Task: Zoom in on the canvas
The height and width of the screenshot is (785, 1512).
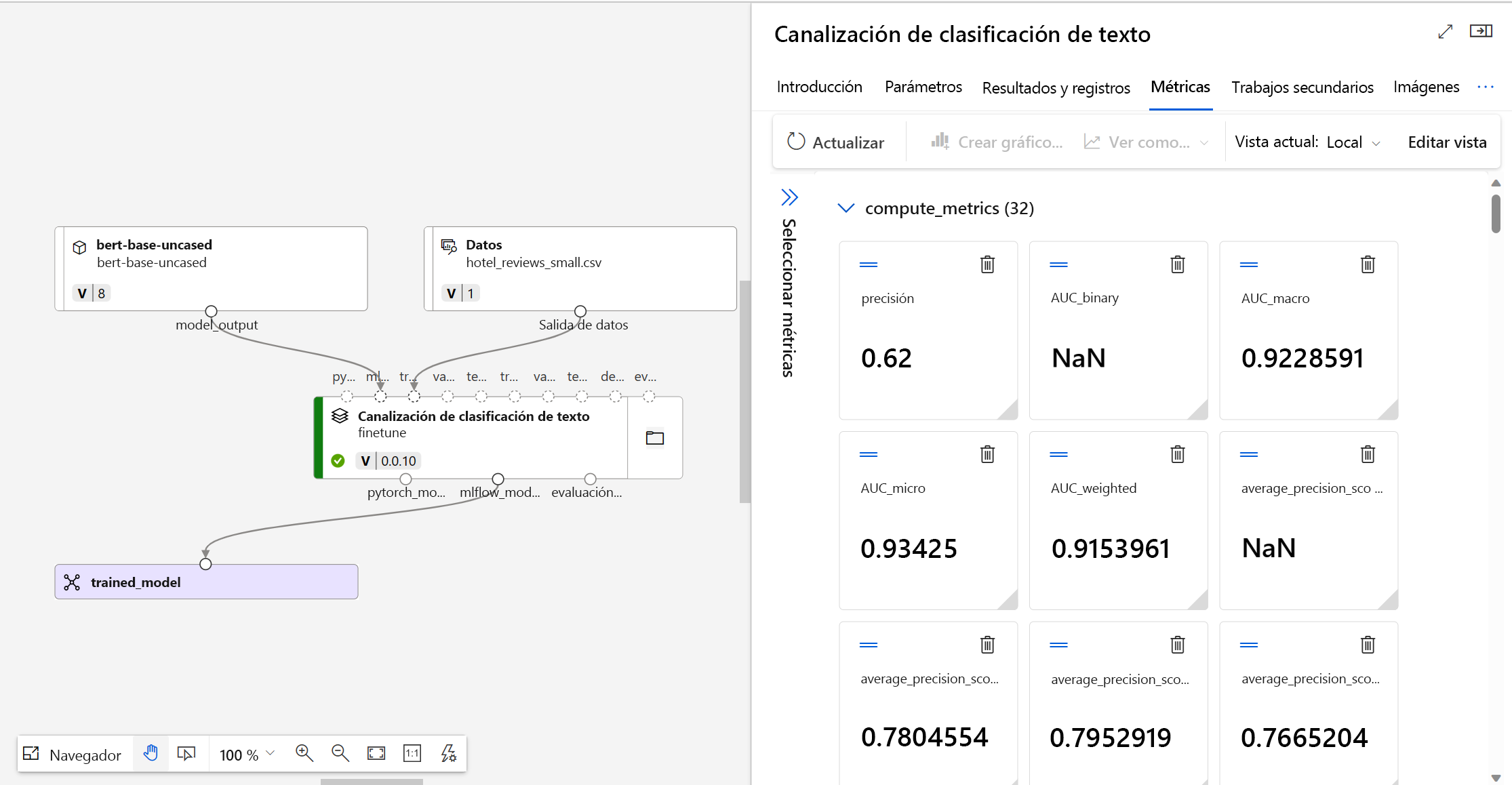Action: (304, 753)
